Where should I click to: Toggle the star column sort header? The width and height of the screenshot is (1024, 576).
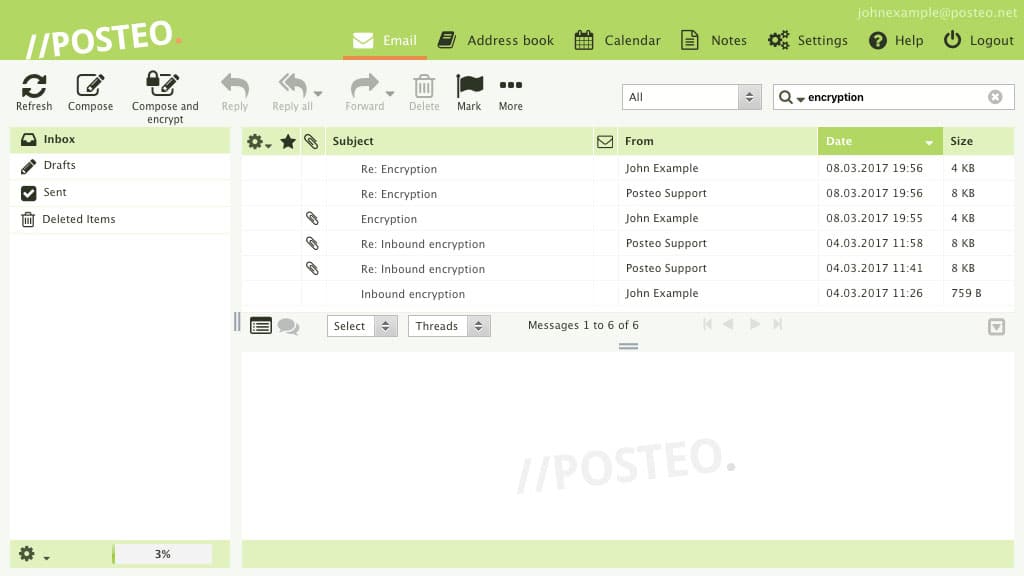(x=288, y=141)
